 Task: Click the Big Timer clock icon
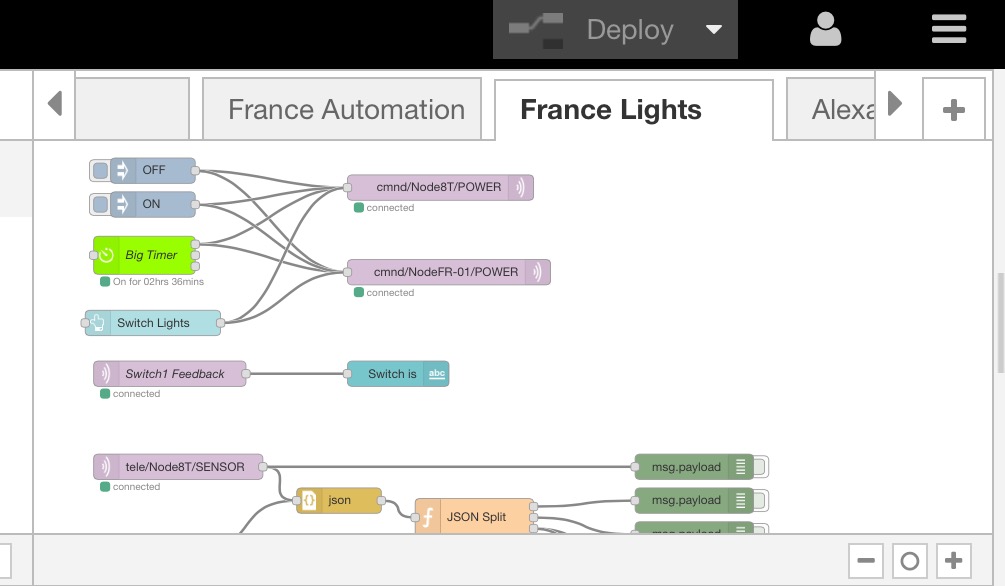click(x=106, y=255)
